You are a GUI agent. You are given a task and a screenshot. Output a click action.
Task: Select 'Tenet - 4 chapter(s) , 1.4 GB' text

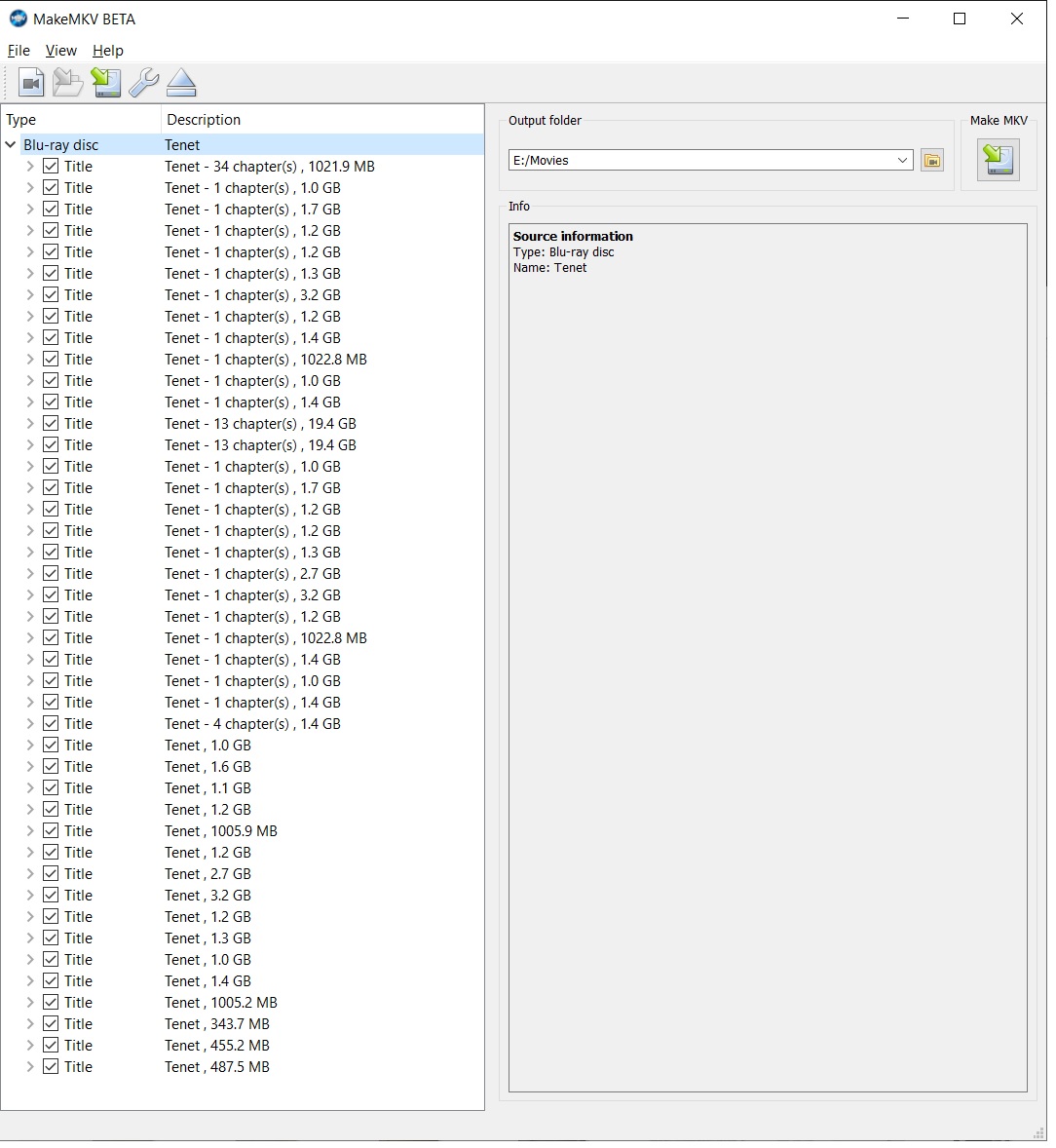pos(252,724)
